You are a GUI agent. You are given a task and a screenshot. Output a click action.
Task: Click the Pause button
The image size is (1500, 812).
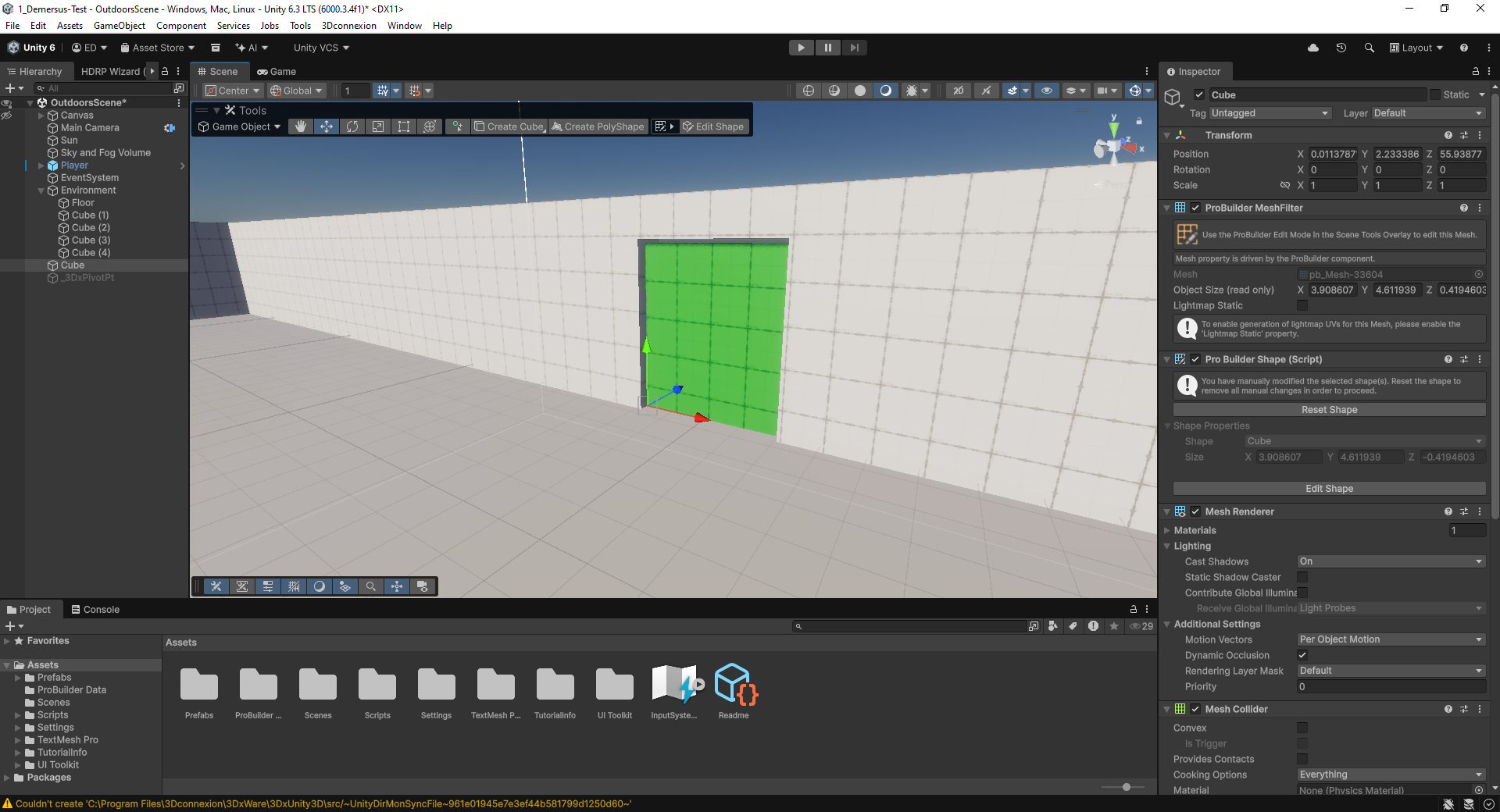click(x=827, y=48)
